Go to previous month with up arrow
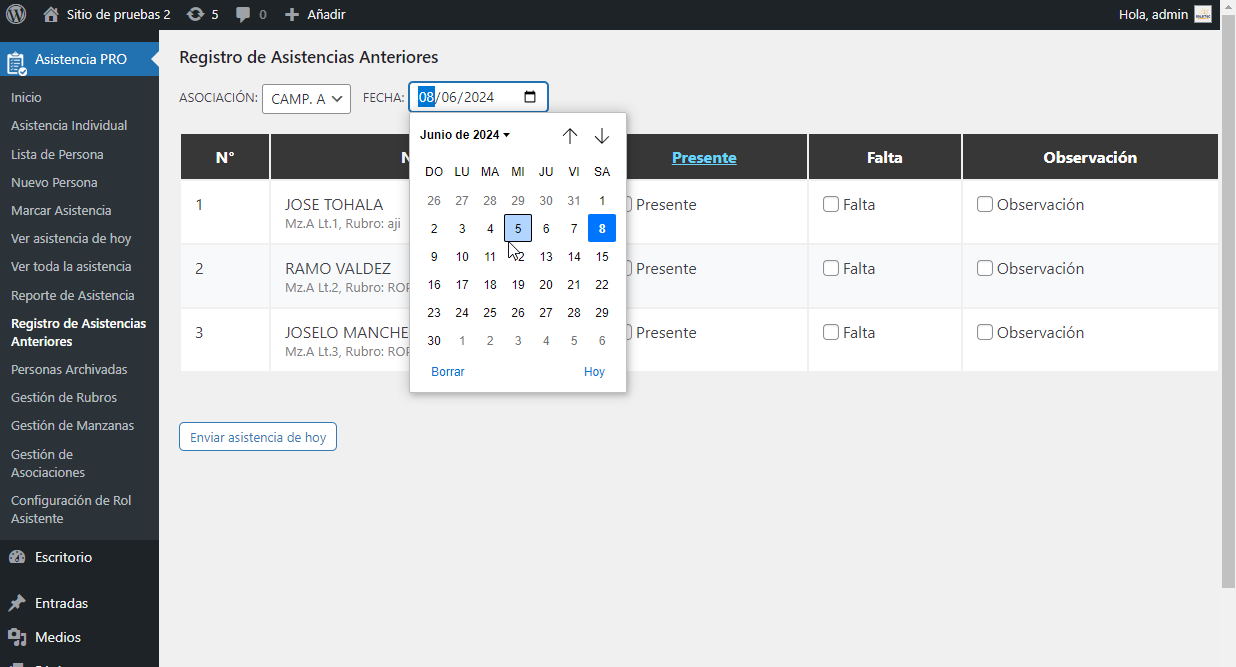Screen dimensions: 1236x667 [x=570, y=136]
